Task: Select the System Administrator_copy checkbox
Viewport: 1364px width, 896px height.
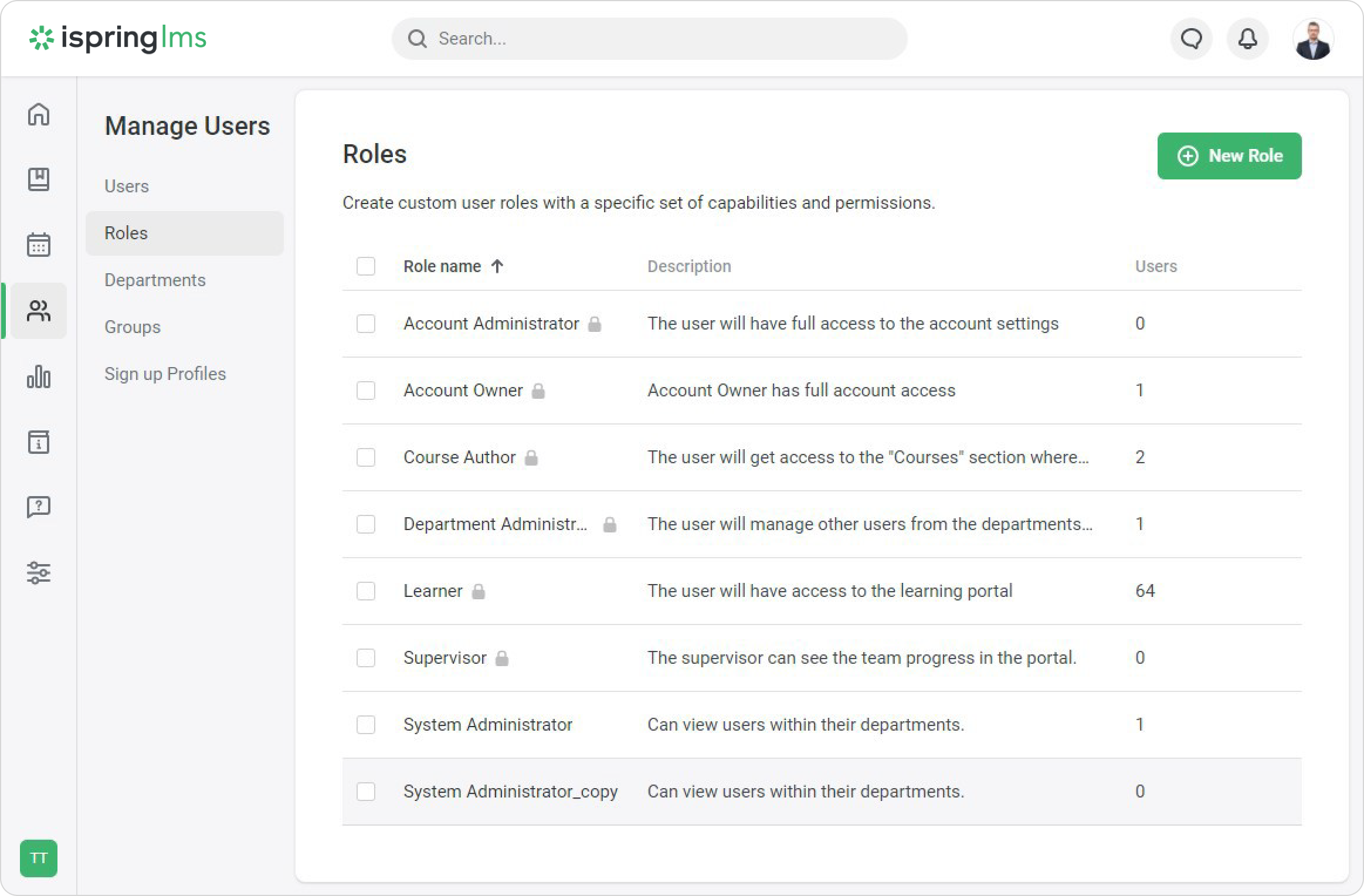Action: coord(366,792)
